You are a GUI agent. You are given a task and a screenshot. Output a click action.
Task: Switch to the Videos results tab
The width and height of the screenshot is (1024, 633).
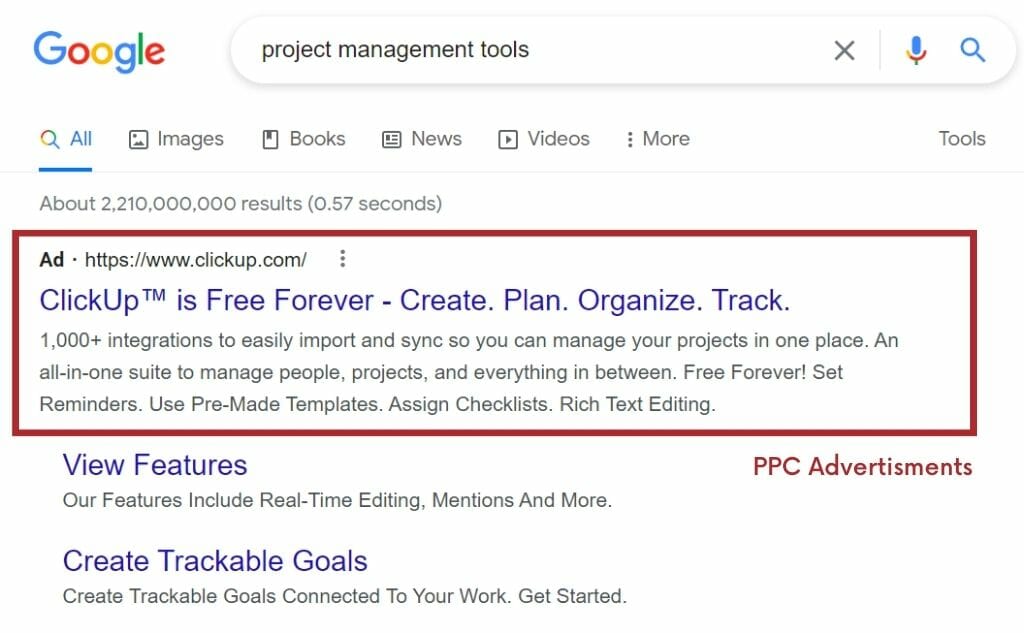point(558,139)
